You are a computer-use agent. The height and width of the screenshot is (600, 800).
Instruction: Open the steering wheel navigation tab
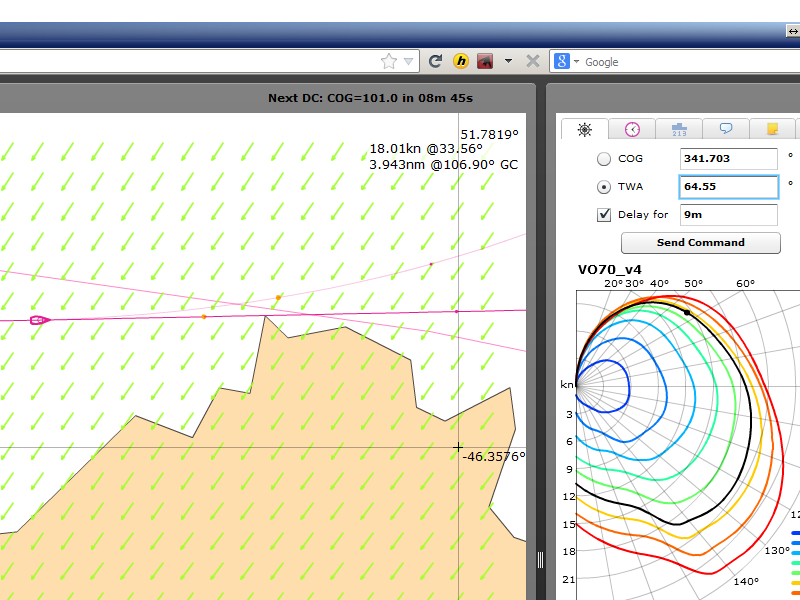coord(585,130)
